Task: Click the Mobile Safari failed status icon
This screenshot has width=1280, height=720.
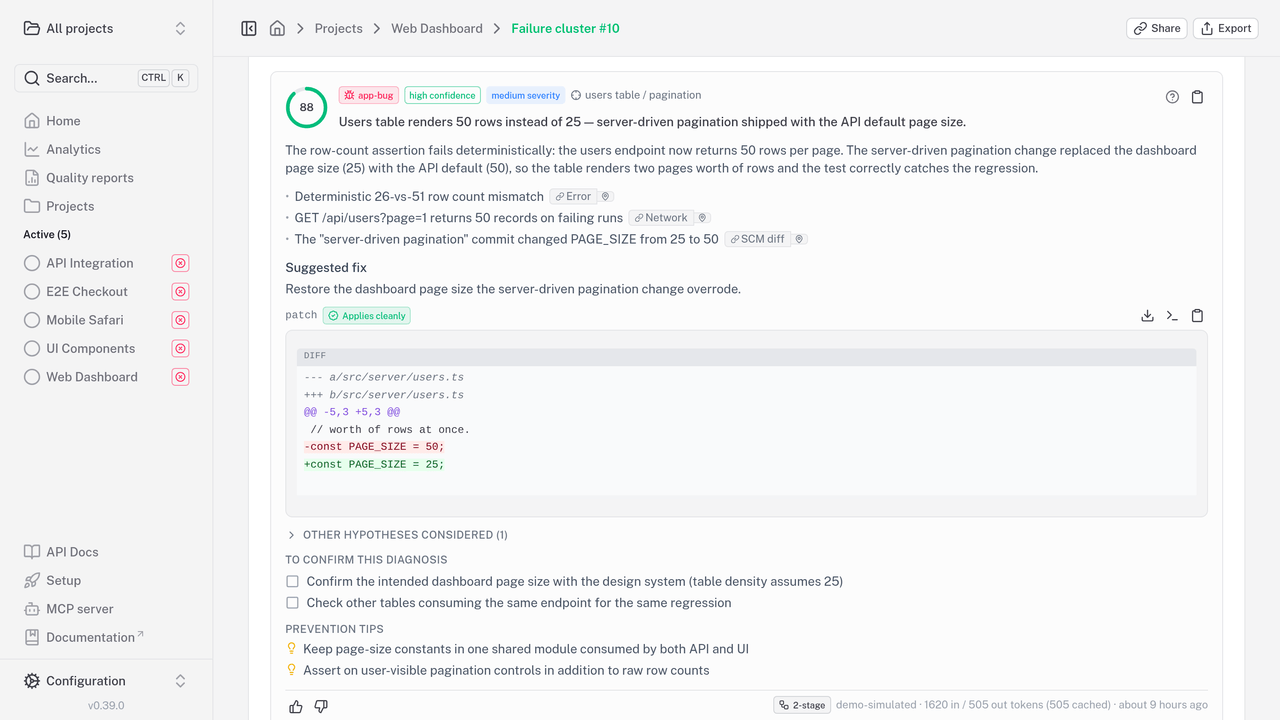Action: 180,320
